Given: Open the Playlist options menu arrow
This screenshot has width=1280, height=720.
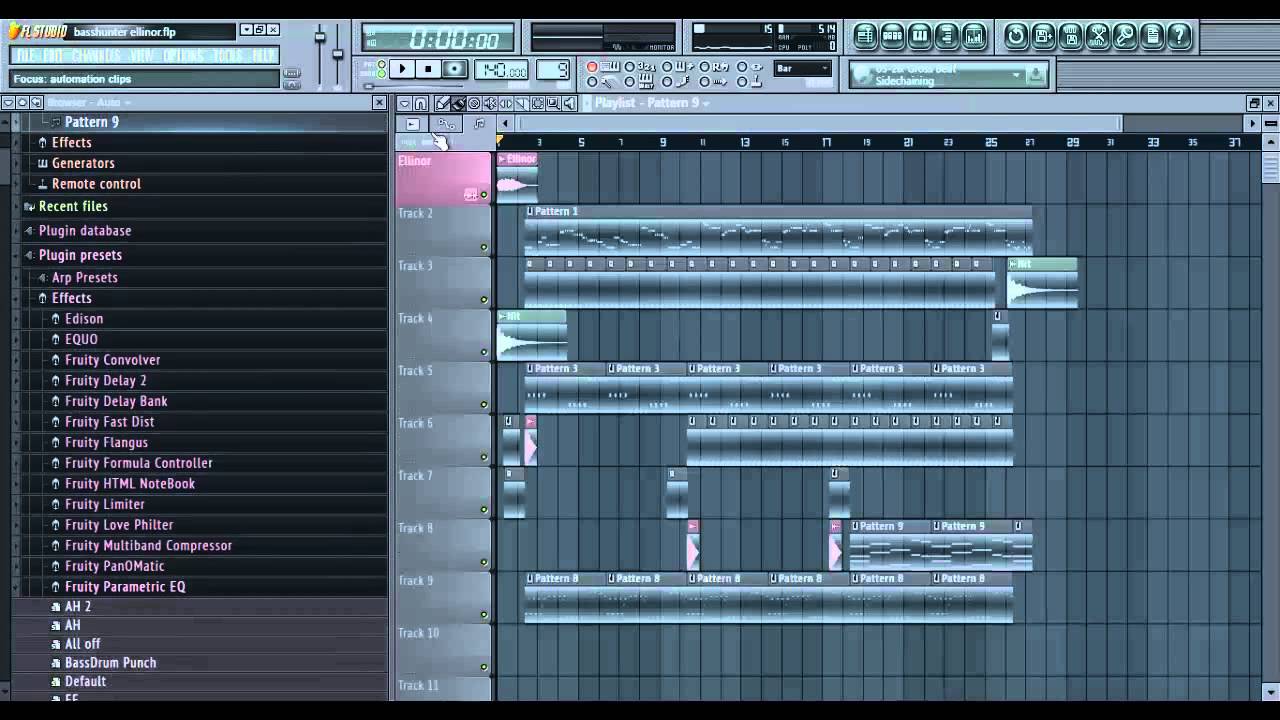Looking at the screenshot, I should tap(404, 103).
